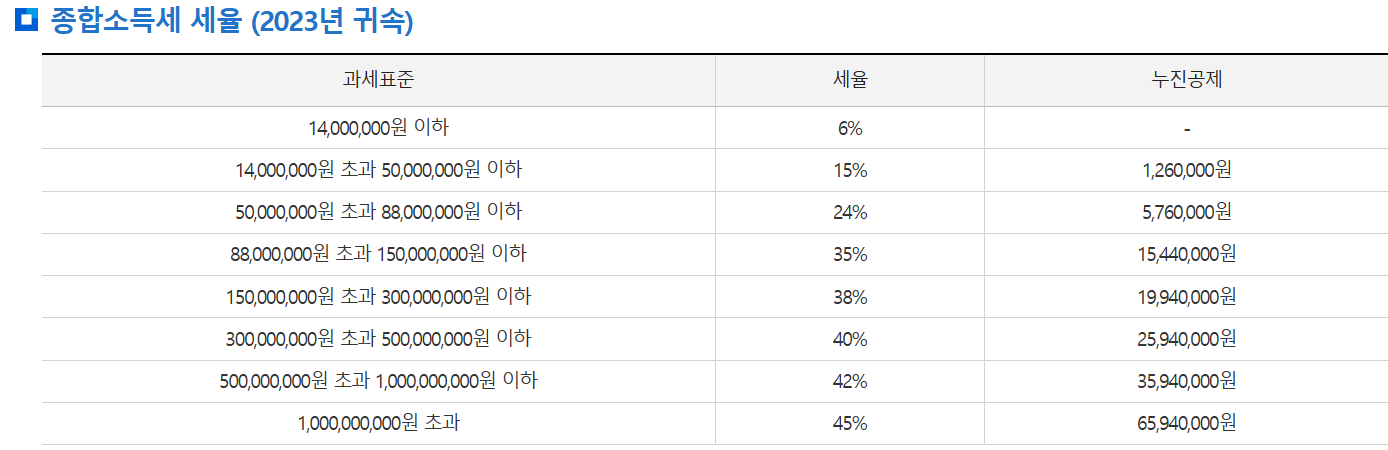The height and width of the screenshot is (450, 1388).
Task: Select the 1,260,000원 deduction cell
Action: pyautogui.click(x=1186, y=170)
